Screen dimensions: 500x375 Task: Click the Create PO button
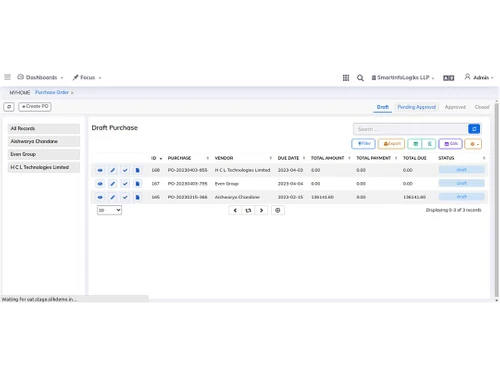tap(35, 107)
